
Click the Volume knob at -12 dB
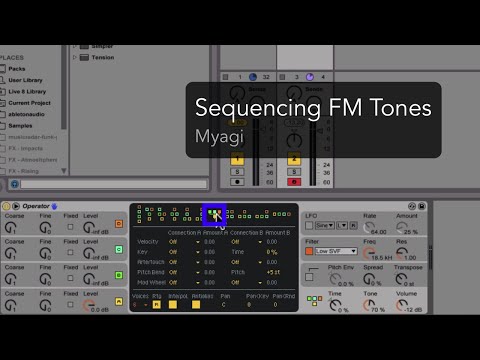402,305
